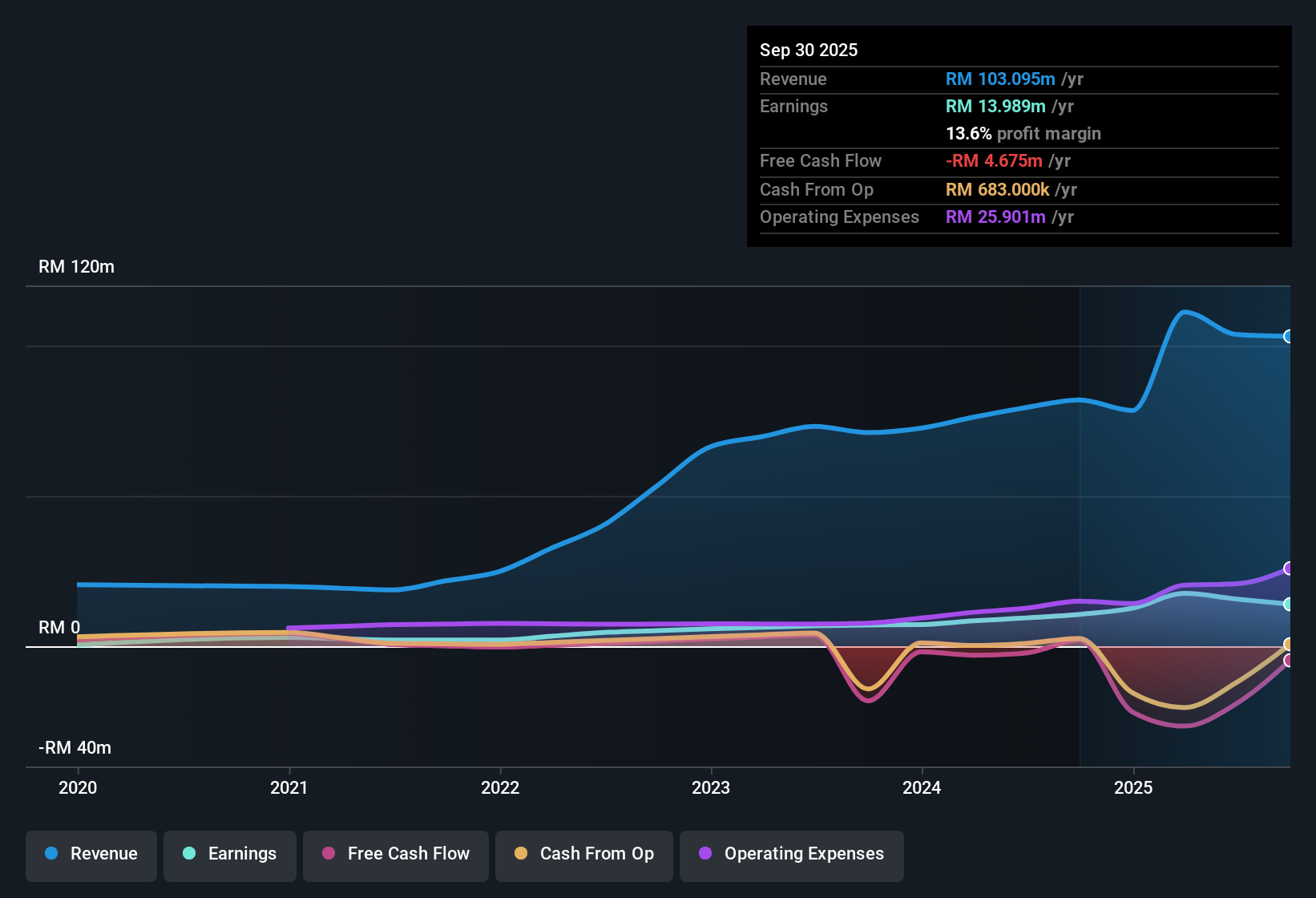
Task: Click the blue Revenue legend dot
Action: pos(51,854)
